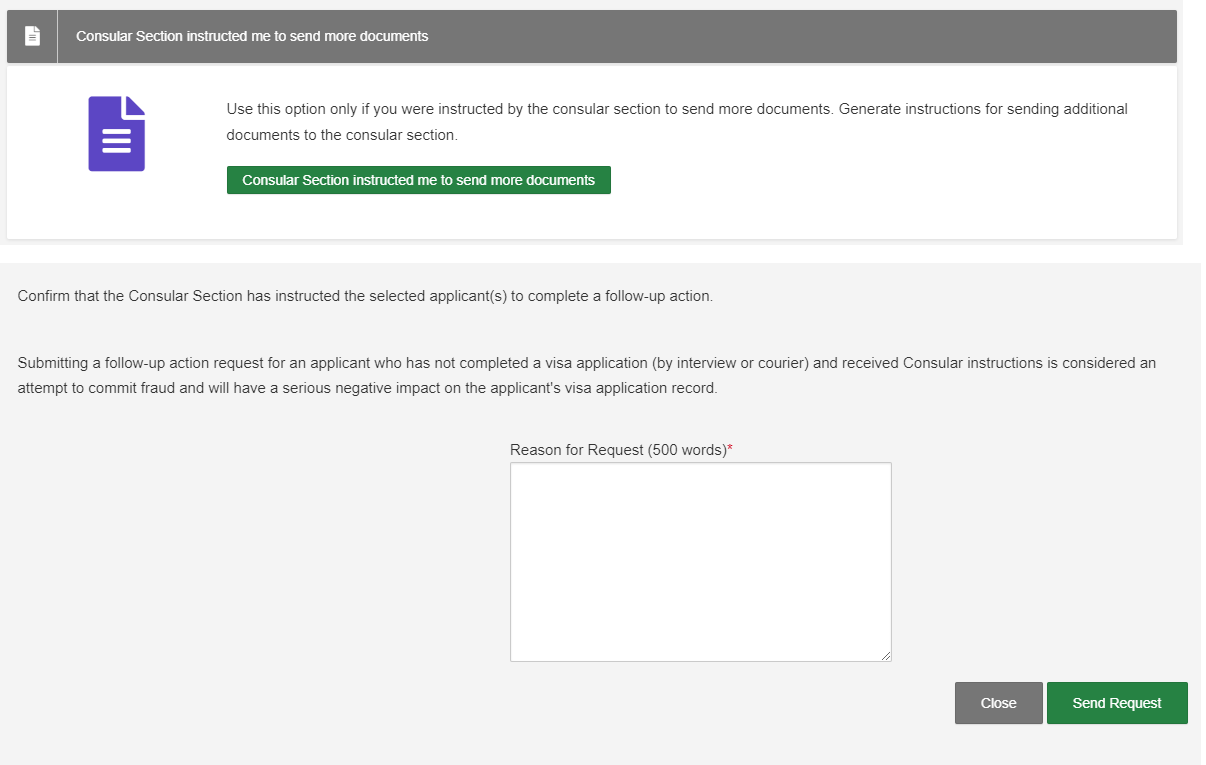The image size is (1206, 765).
Task: Click inside the Reason for Request text area
Action: pyautogui.click(x=701, y=561)
